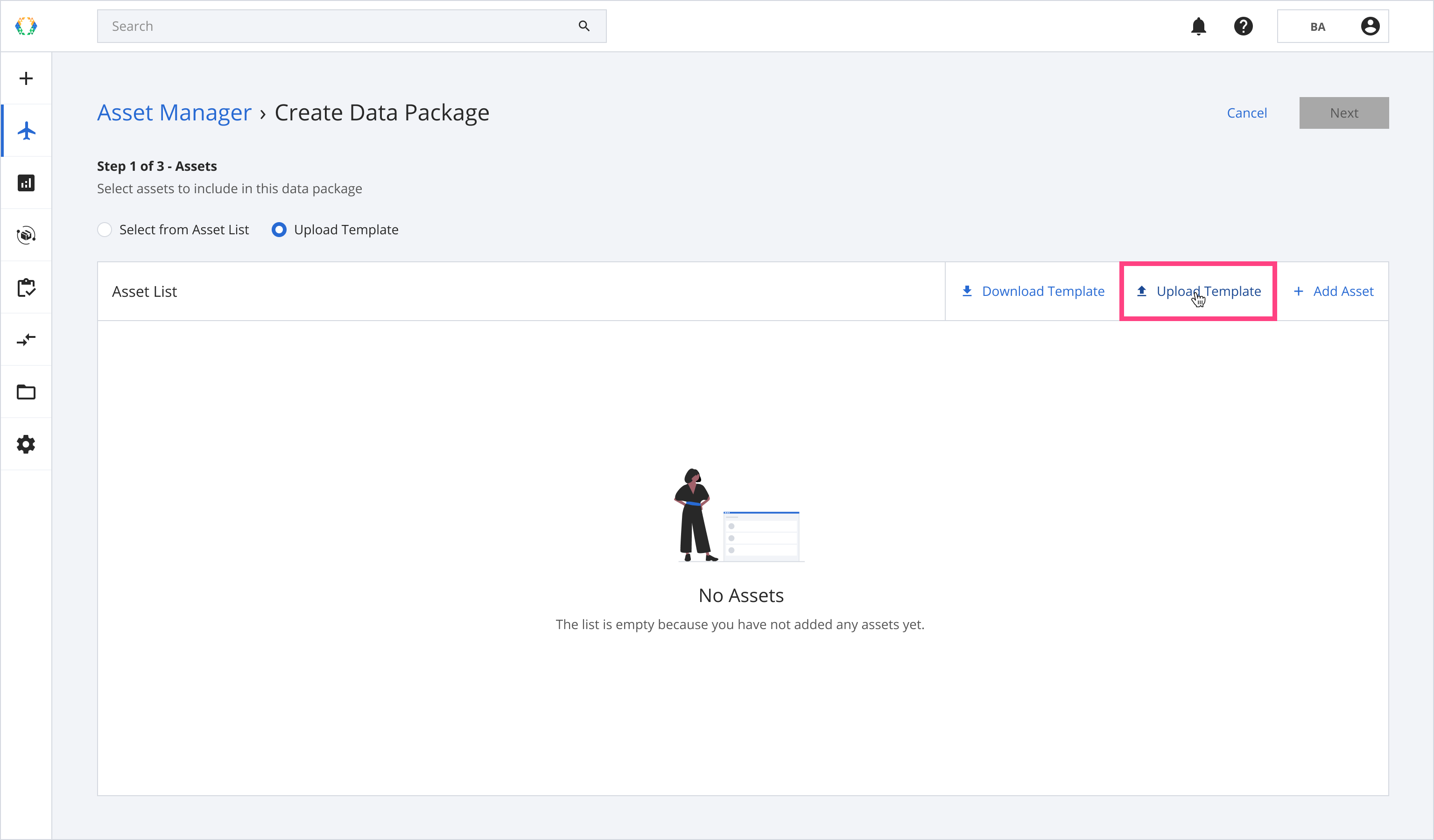1434x840 pixels.
Task: Go to the Asset Manager breadcrumb link
Action: [x=174, y=112]
